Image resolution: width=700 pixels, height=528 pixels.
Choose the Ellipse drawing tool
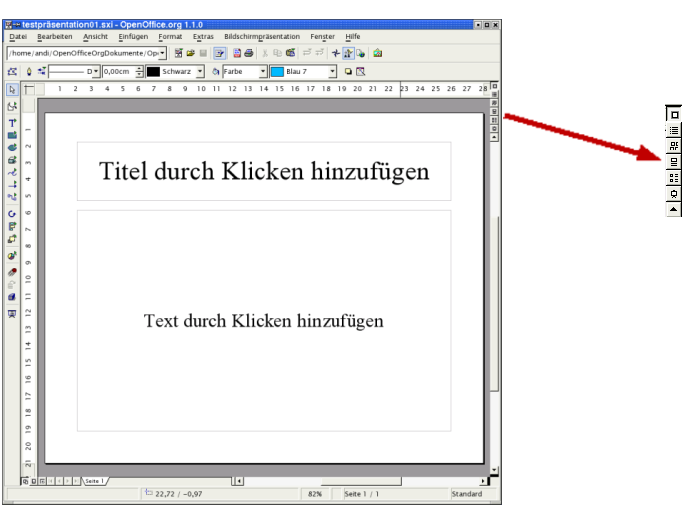pos(12,147)
